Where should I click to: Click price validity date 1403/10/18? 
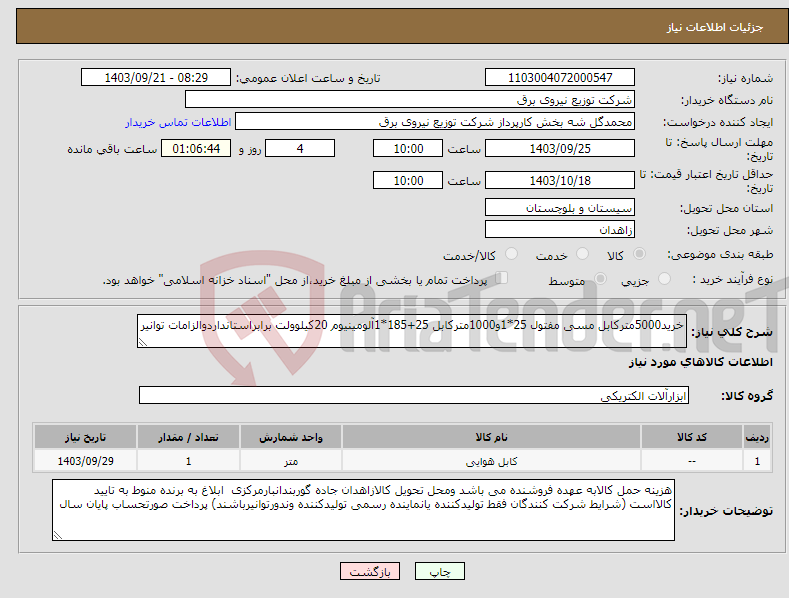click(x=560, y=180)
